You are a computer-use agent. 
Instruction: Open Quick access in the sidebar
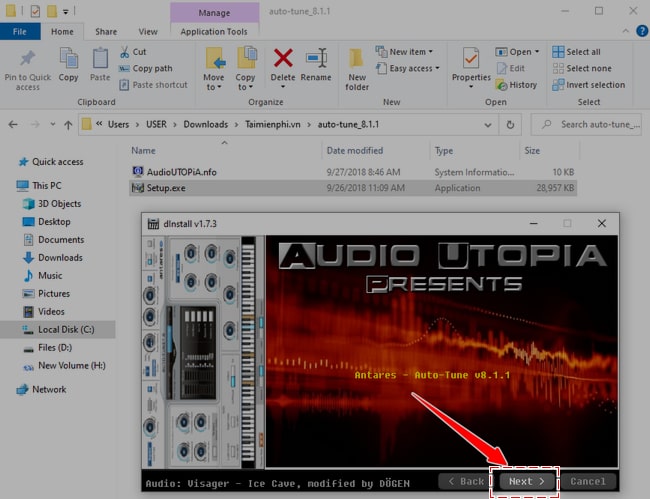[51, 162]
